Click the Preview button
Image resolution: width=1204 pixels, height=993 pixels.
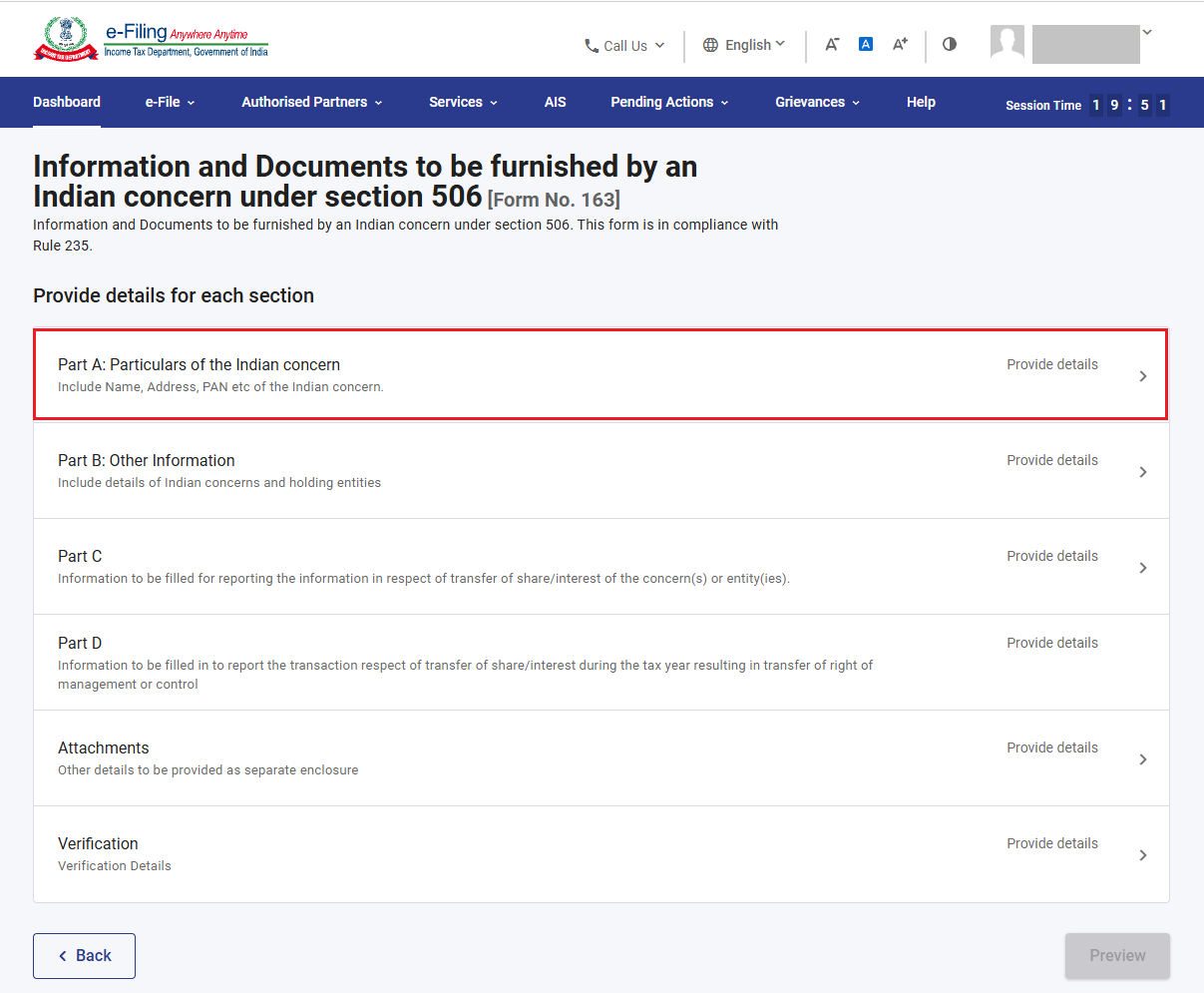(x=1117, y=956)
